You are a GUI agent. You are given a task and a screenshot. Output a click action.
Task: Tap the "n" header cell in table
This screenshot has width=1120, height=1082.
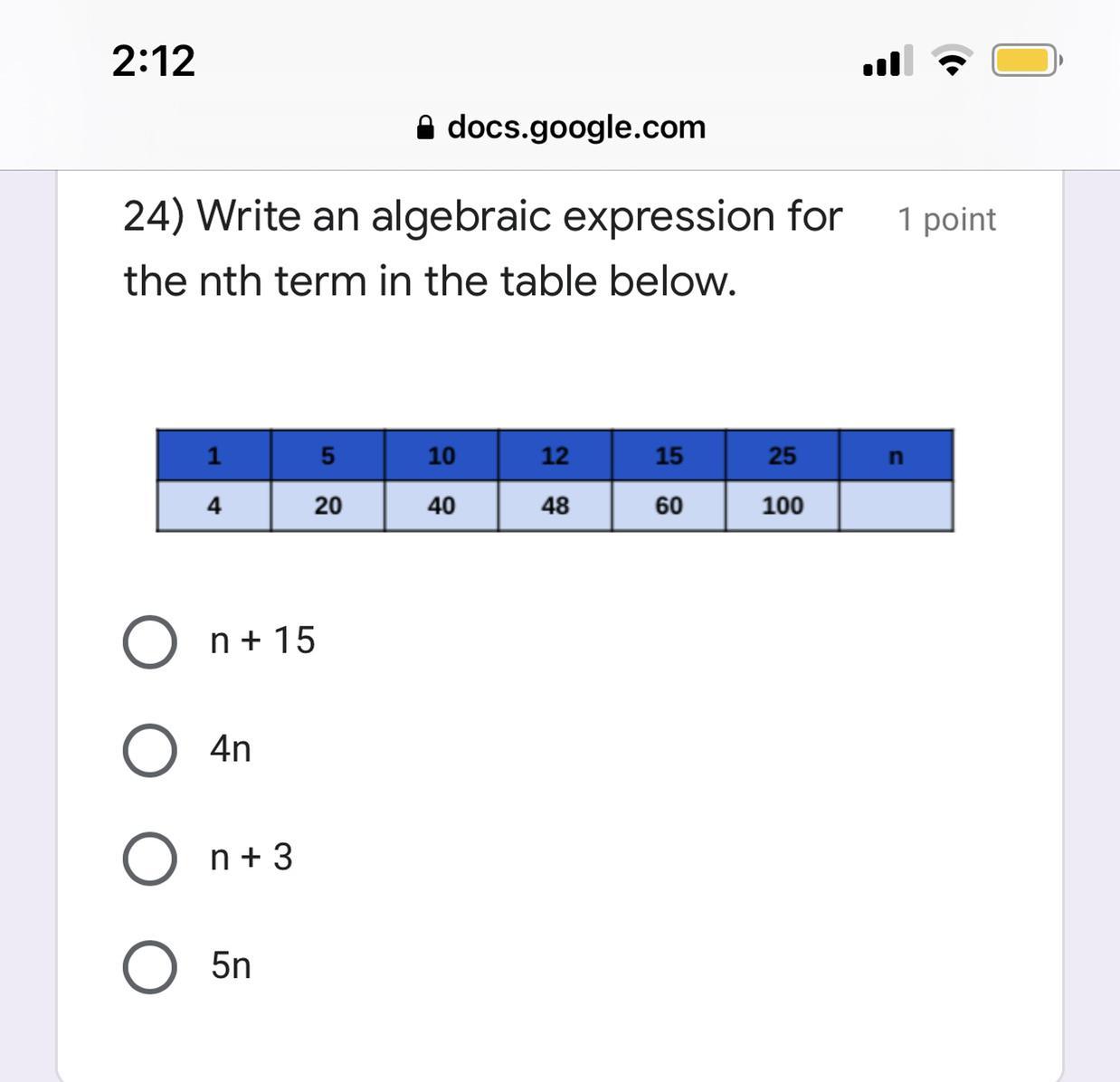[896, 455]
